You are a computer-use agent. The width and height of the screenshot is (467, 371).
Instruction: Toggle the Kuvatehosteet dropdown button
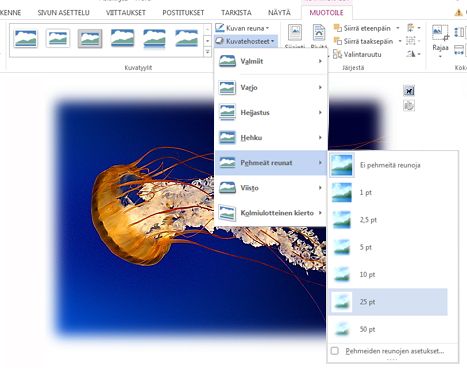point(245,41)
